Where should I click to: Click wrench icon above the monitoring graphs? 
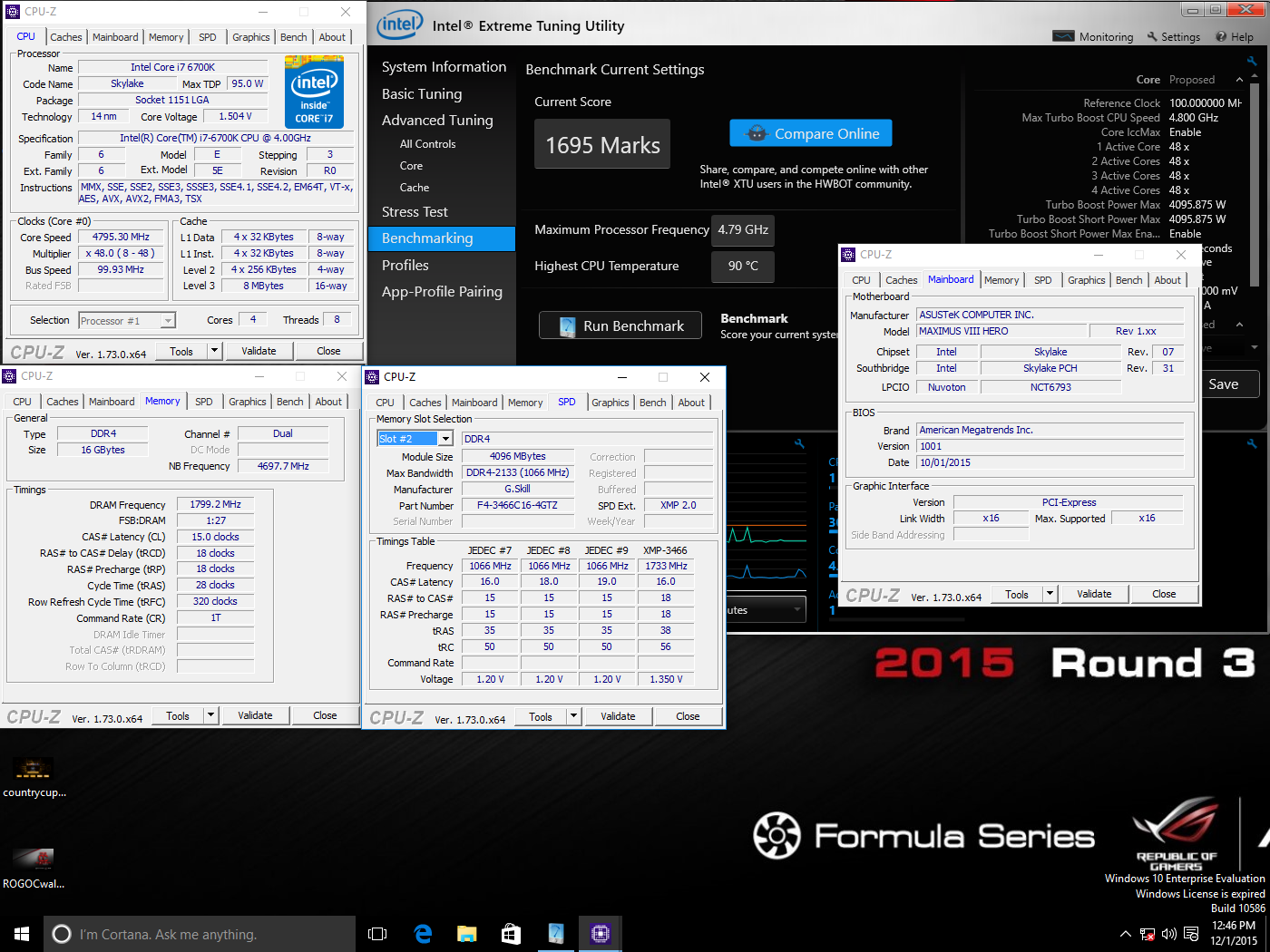pyautogui.click(x=799, y=443)
